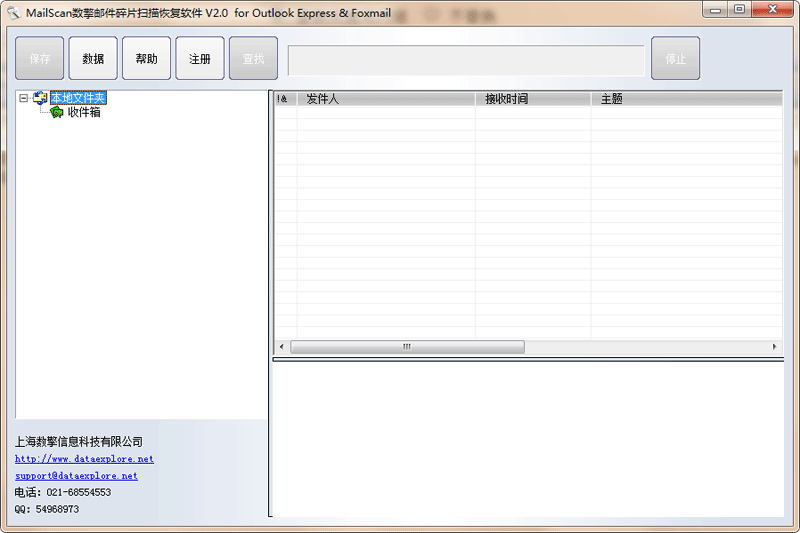Click the MailScan app icon in title bar

coord(14,13)
